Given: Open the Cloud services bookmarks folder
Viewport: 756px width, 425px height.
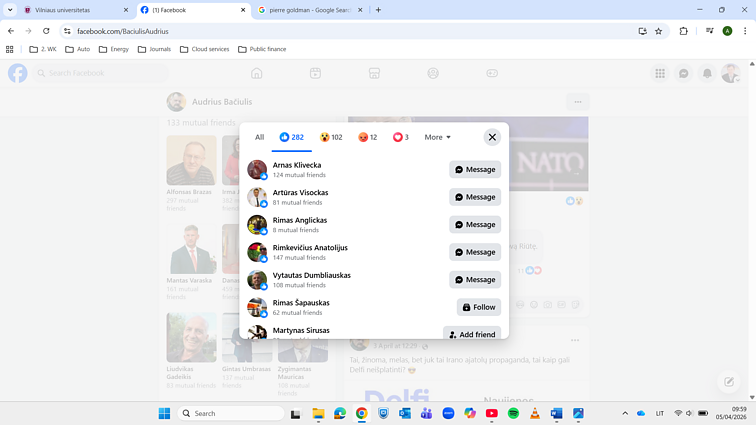Looking at the screenshot, I should click(204, 49).
